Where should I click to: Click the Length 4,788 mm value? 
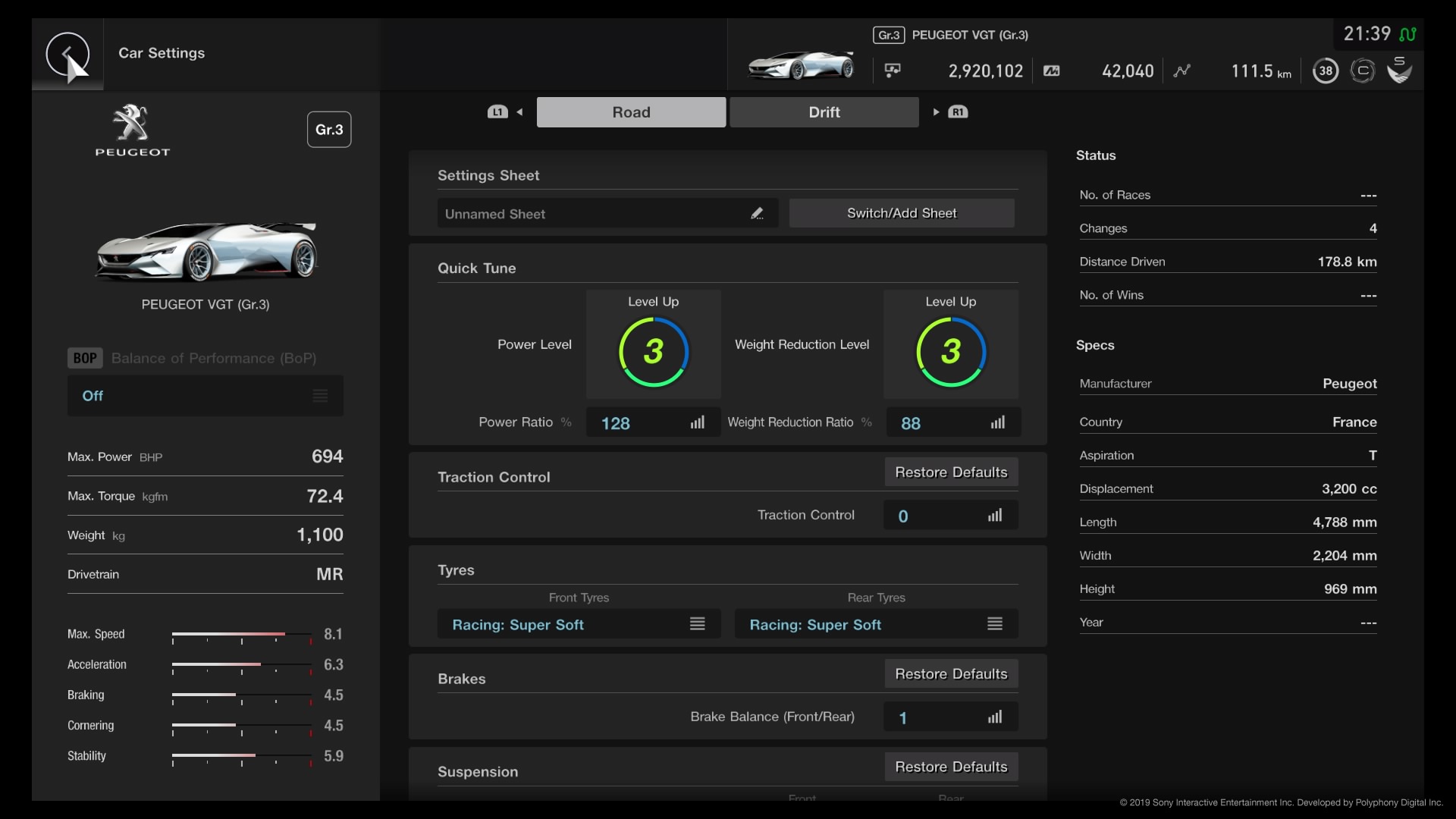pyautogui.click(x=1345, y=522)
